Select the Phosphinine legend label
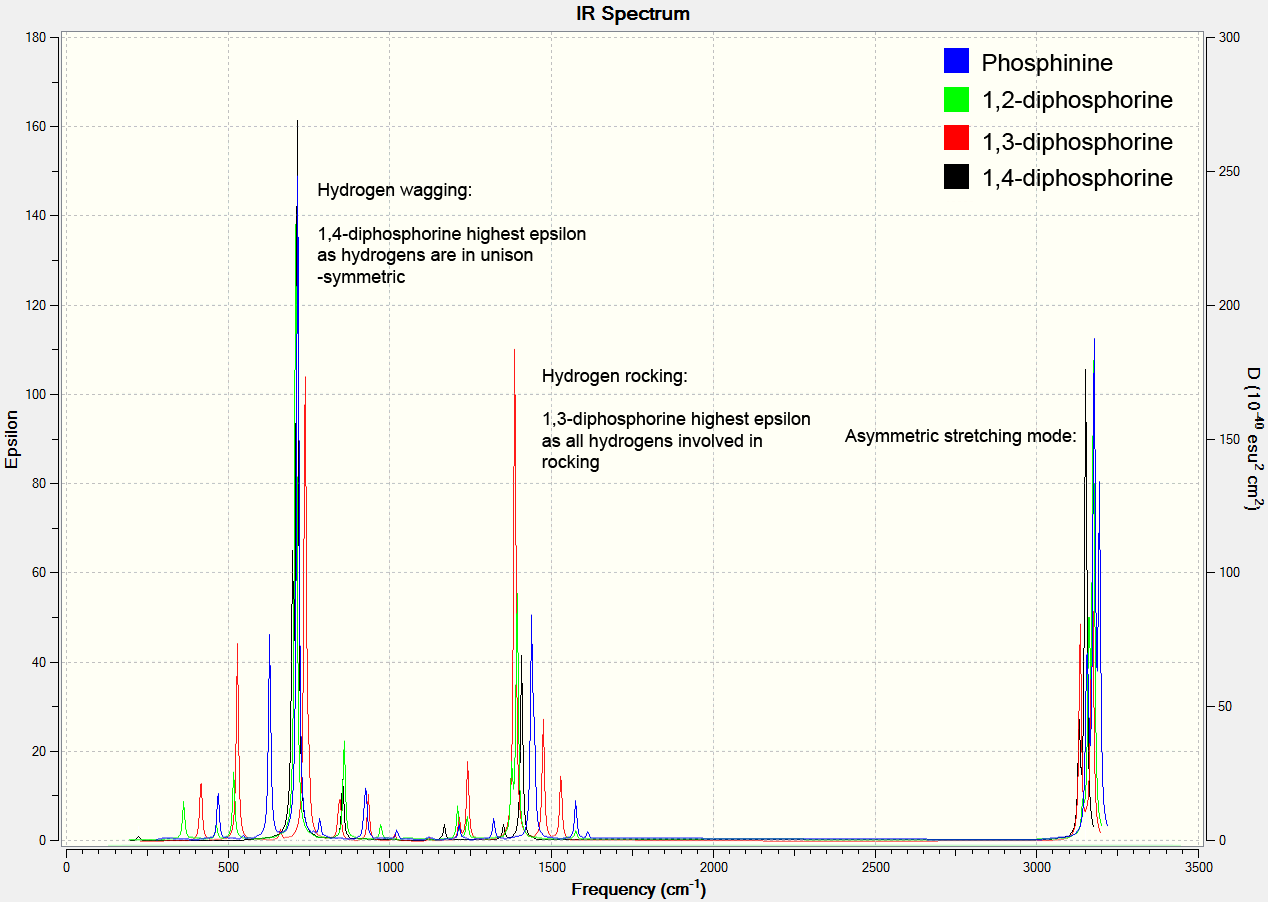 (1047, 63)
